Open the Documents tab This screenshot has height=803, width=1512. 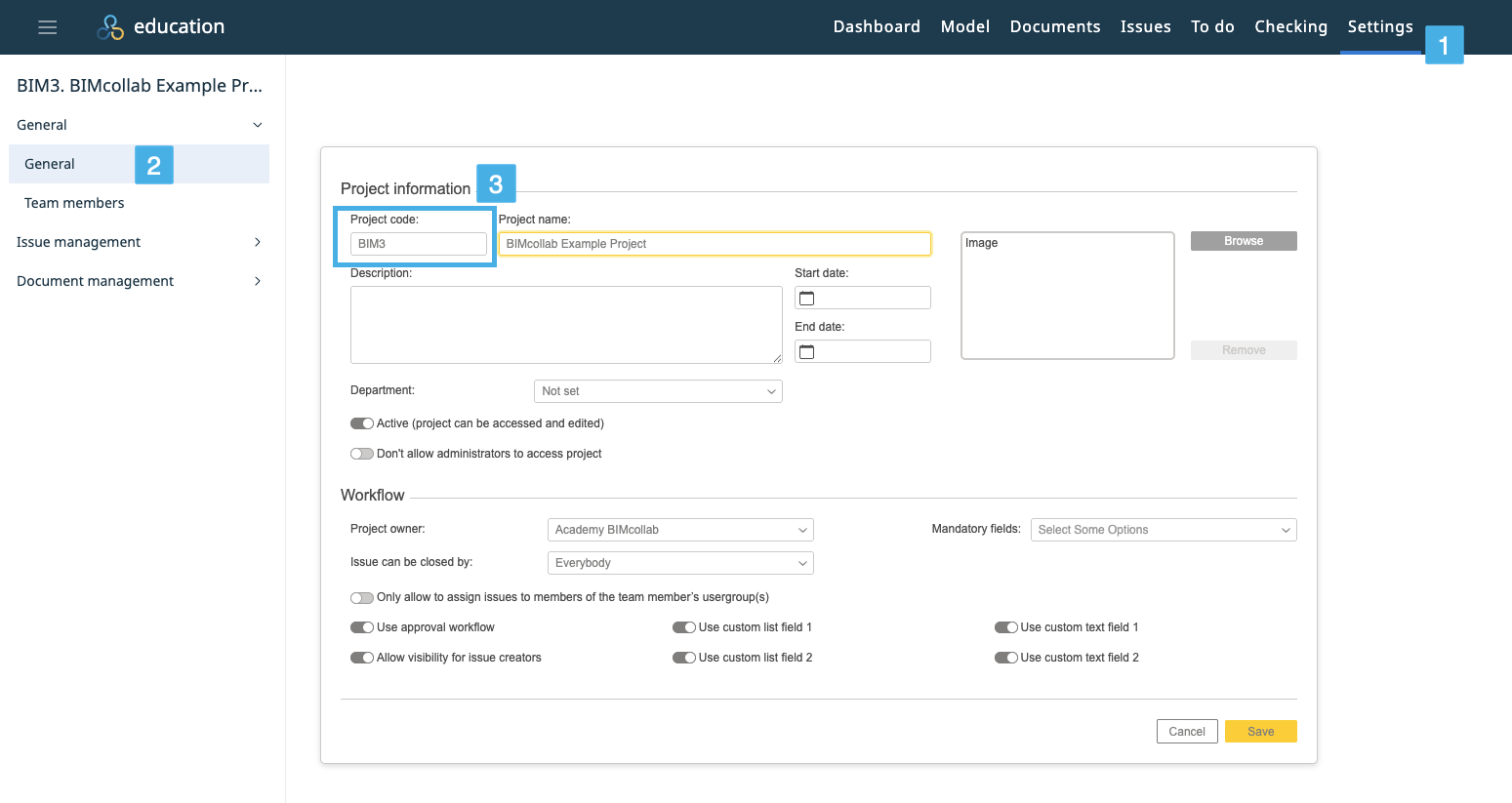[1055, 27]
